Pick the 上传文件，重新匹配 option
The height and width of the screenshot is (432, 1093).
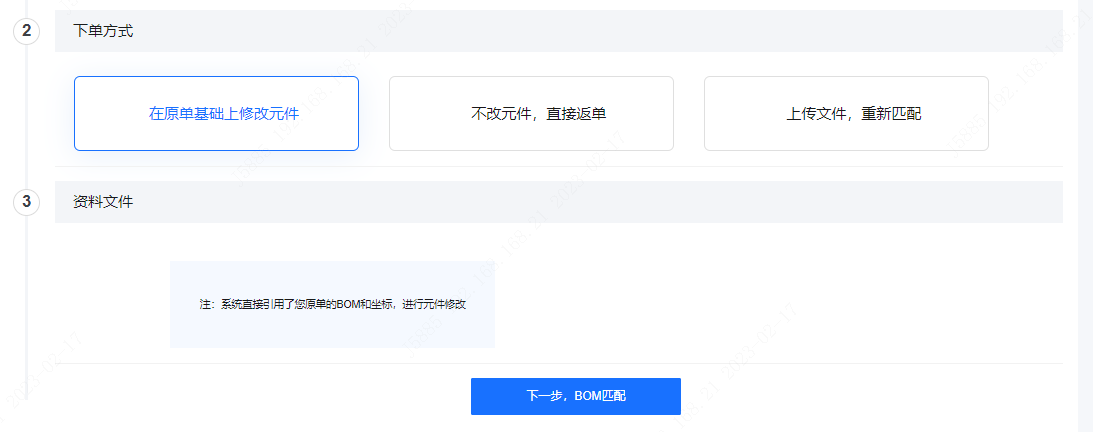click(x=846, y=113)
